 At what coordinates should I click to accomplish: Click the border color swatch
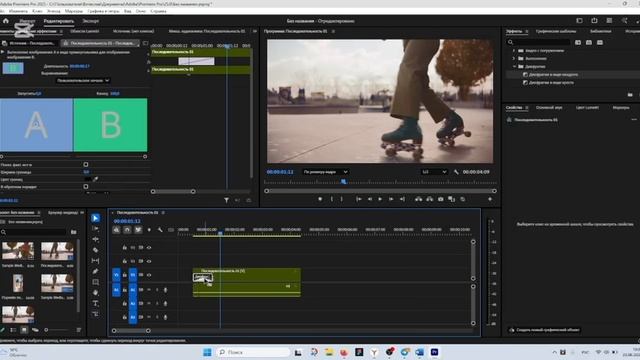click(87, 179)
